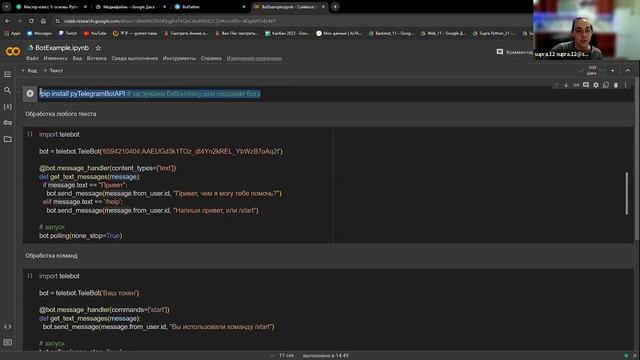Viewport: 640px width, 360px height.
Task: Run the 'Обработка любого текста' code cell
Action: pyautogui.click(x=30, y=134)
